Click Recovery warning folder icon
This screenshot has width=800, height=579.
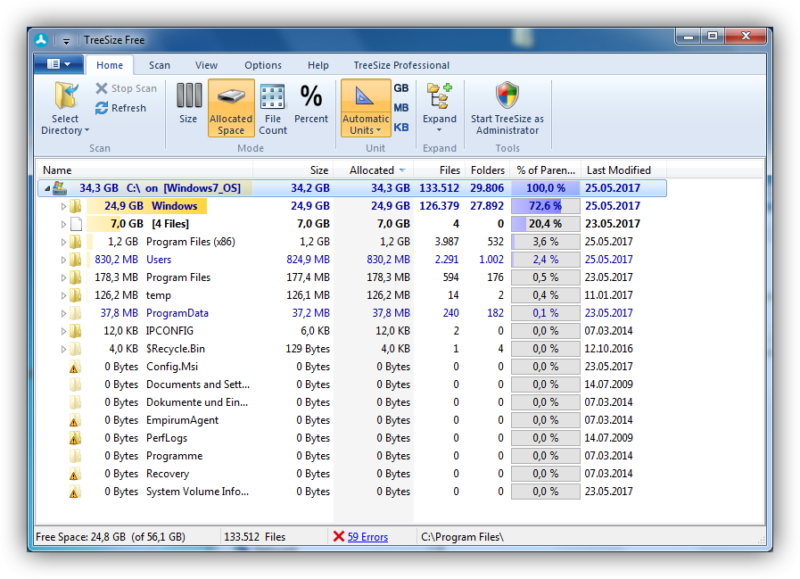click(75, 474)
